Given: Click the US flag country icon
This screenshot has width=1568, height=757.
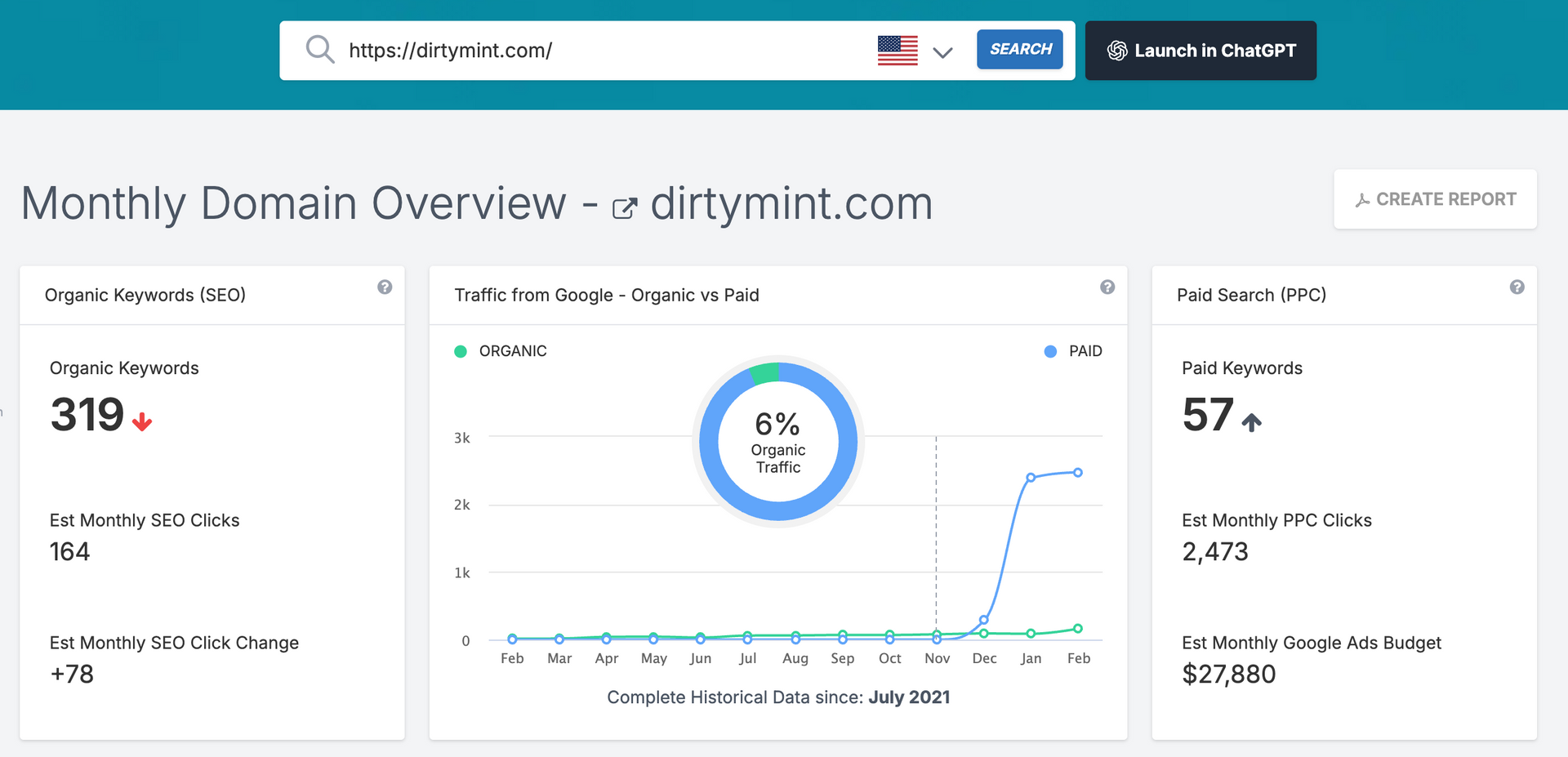Looking at the screenshot, I should (898, 51).
